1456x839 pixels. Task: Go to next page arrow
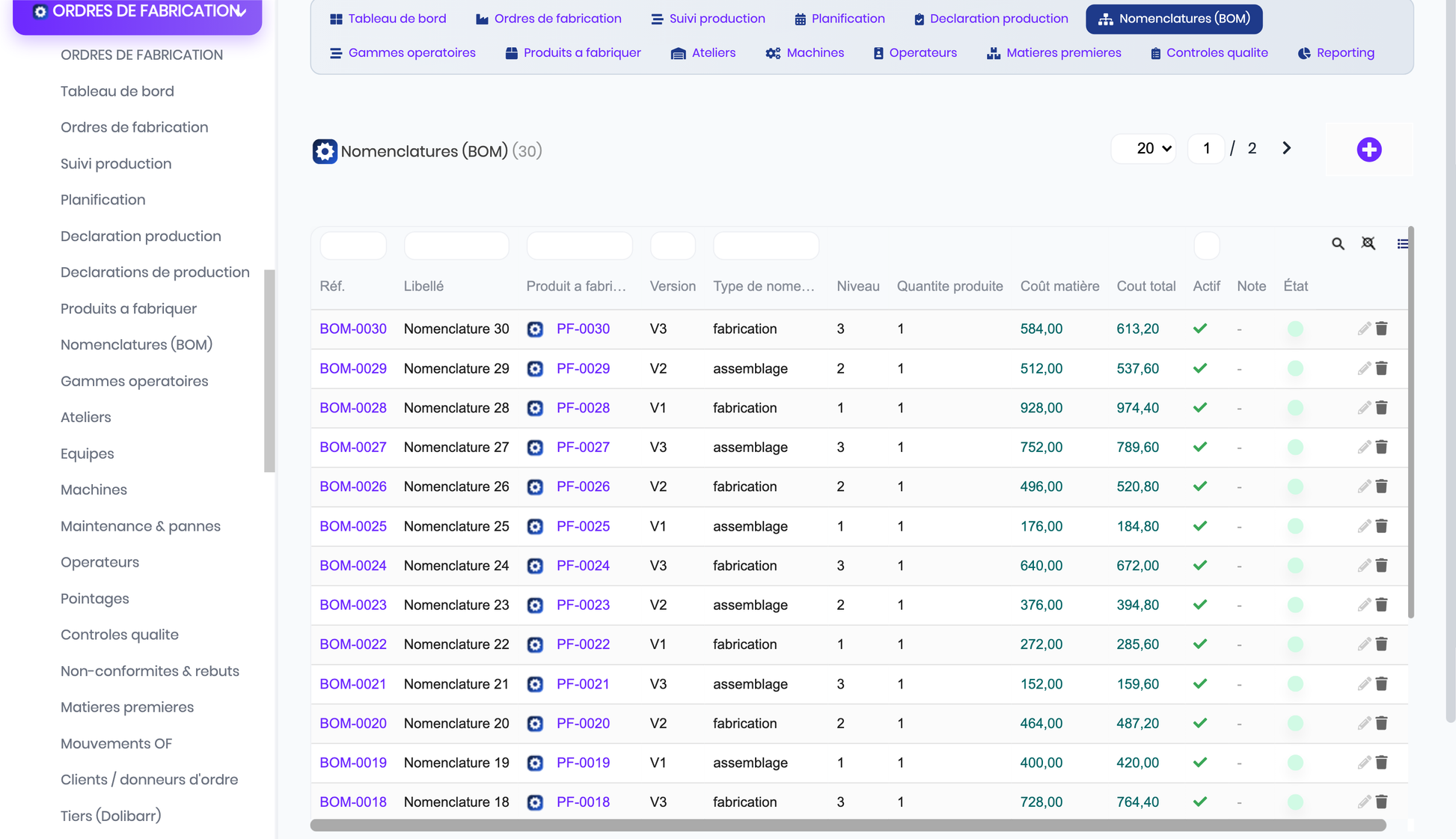click(x=1286, y=148)
